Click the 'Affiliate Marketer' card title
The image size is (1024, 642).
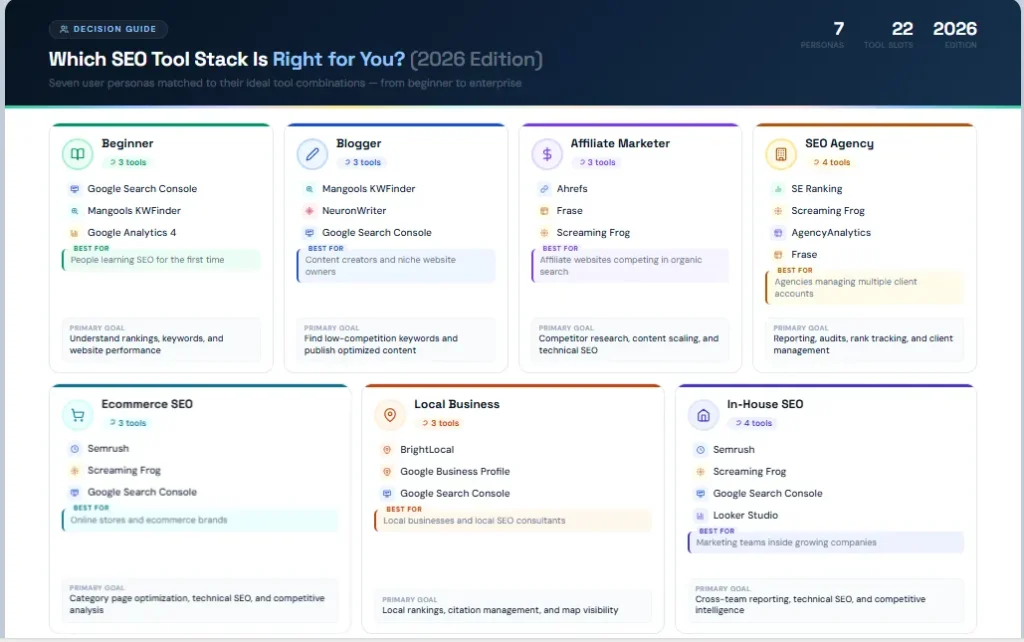tap(620, 144)
